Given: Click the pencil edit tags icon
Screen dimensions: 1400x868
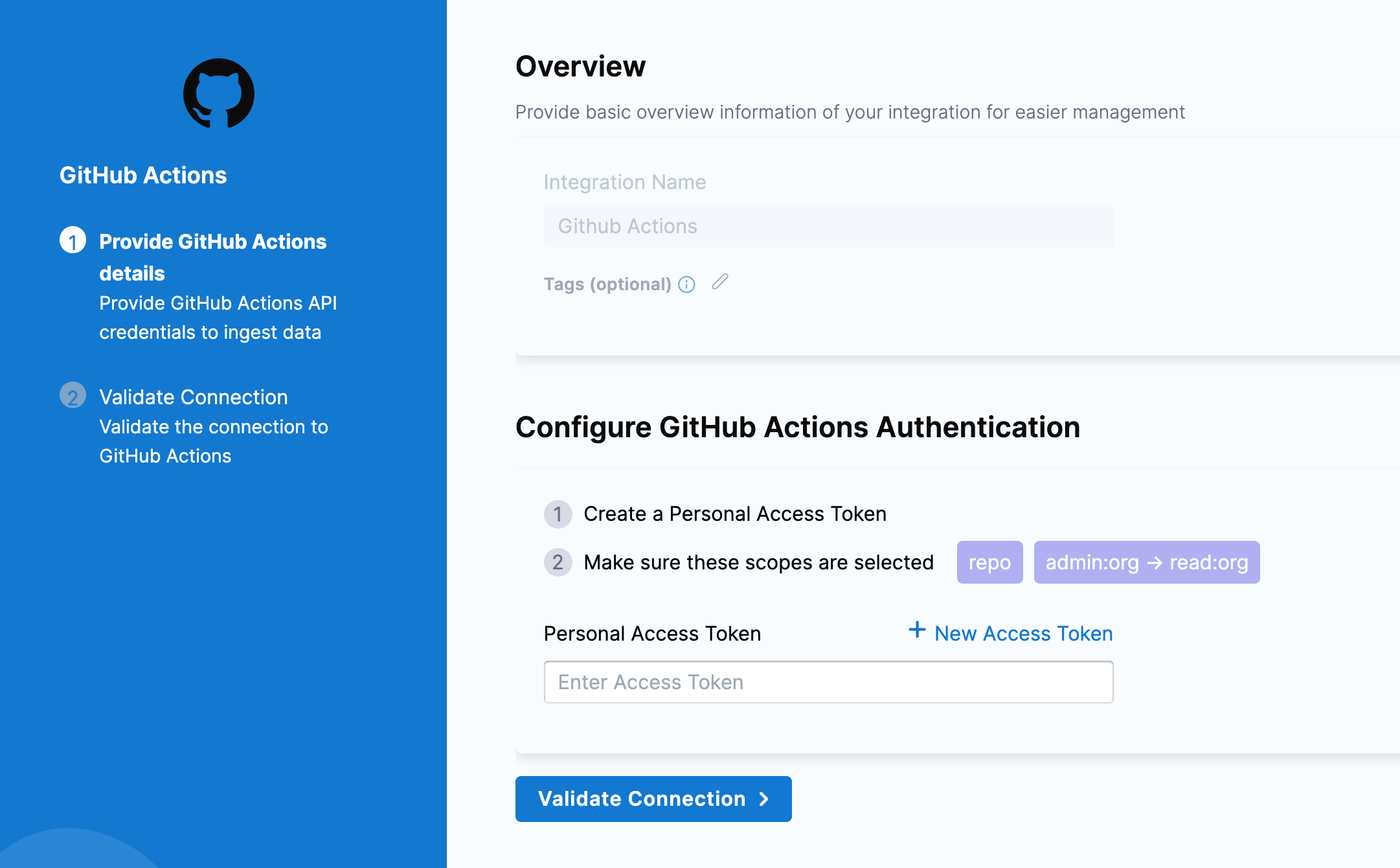Looking at the screenshot, I should [720, 282].
